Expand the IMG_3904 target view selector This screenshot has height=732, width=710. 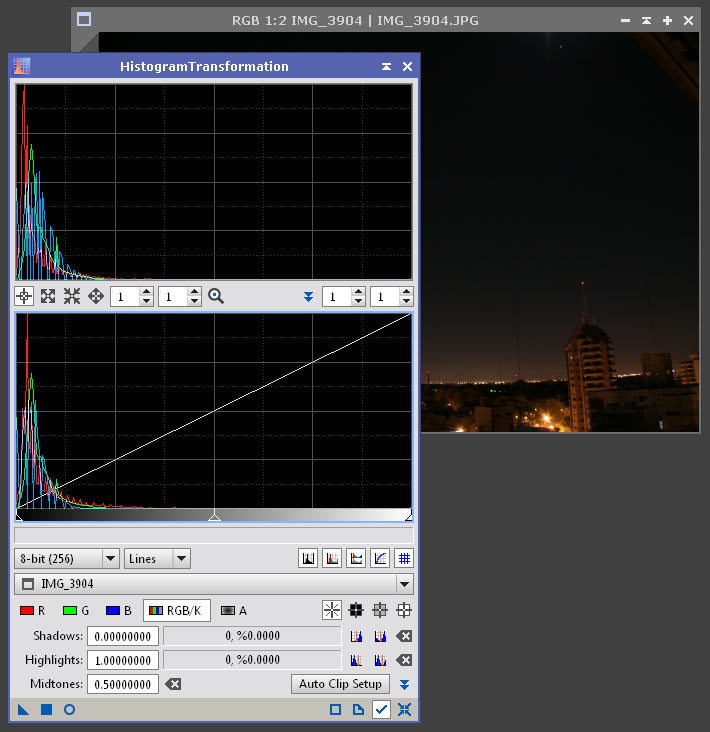[404, 584]
